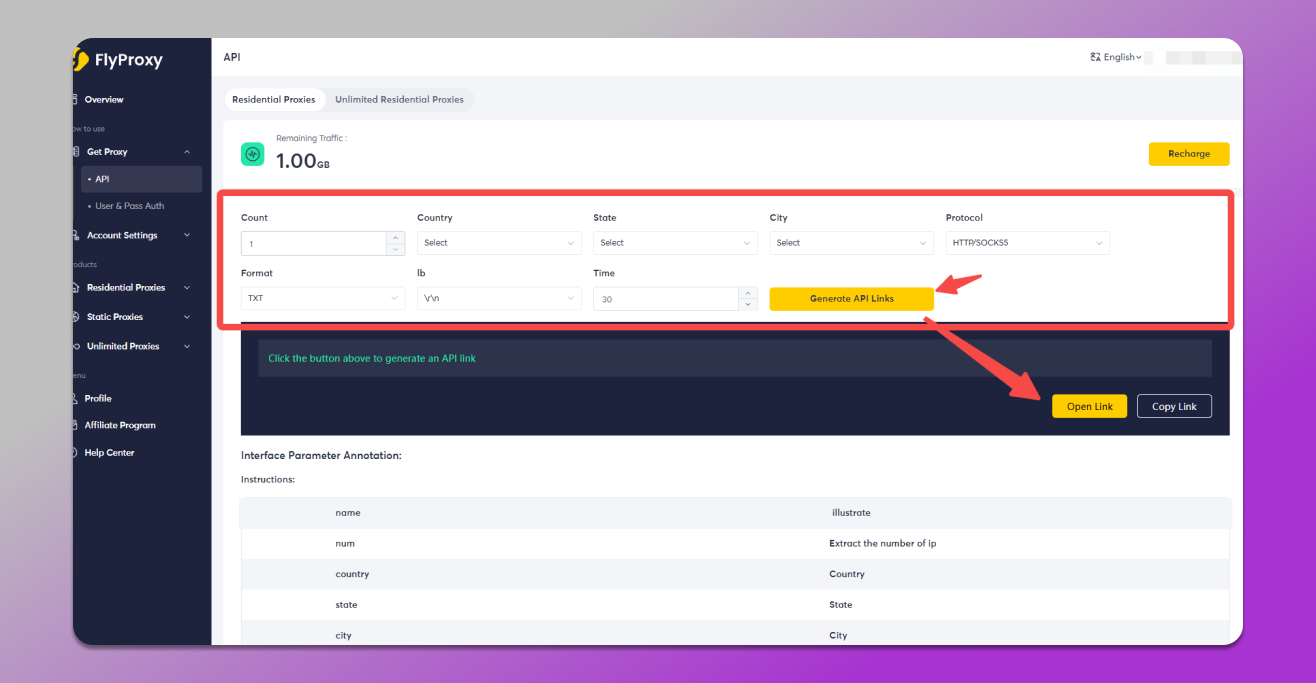Decrease Count with down arrow
1316x683 pixels.
pos(396,249)
